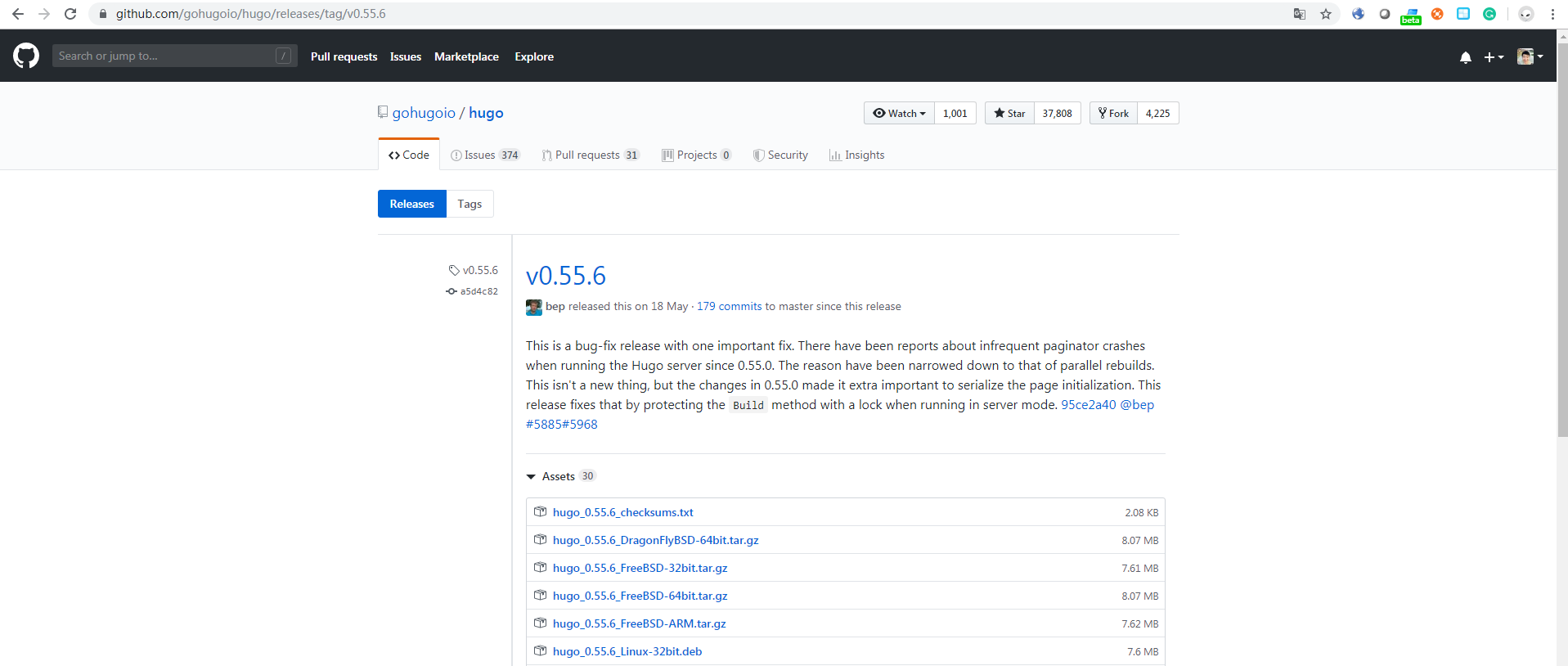Screen dimensions: 1568x666
Task: Switch to repository Pull requests tab
Action: click(590, 155)
